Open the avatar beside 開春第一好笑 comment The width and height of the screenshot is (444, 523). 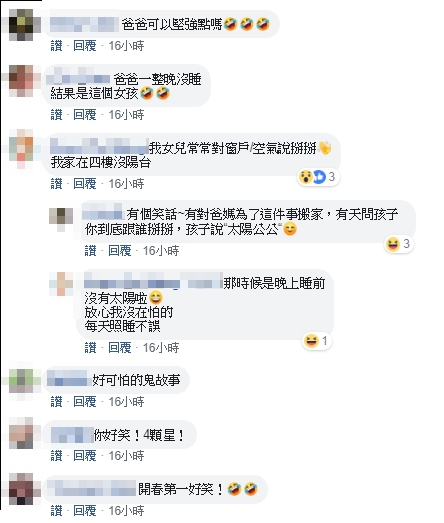[21, 489]
